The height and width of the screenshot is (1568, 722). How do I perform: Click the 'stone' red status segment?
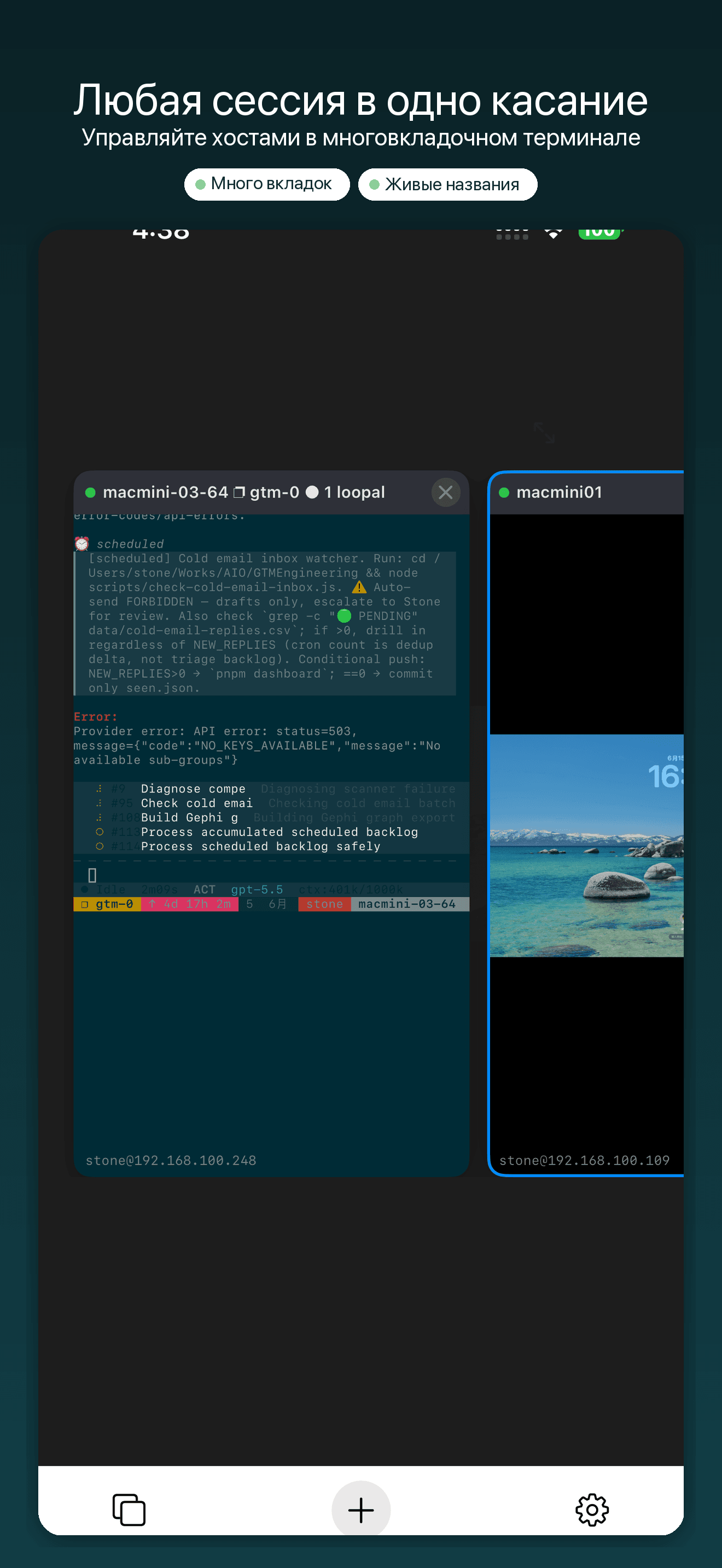coord(324,904)
